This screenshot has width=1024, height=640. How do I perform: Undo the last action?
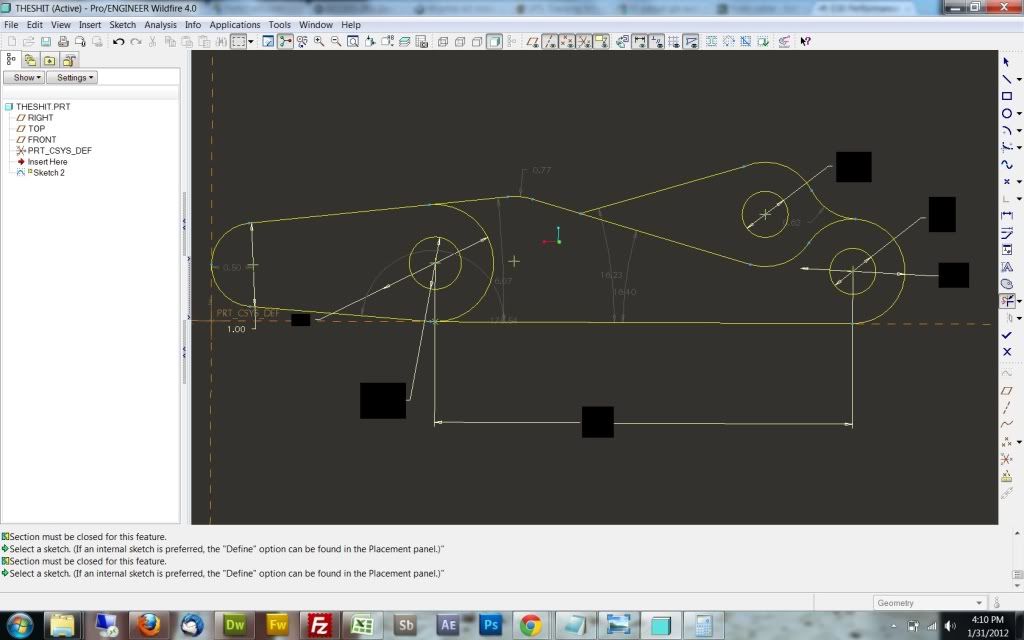118,41
